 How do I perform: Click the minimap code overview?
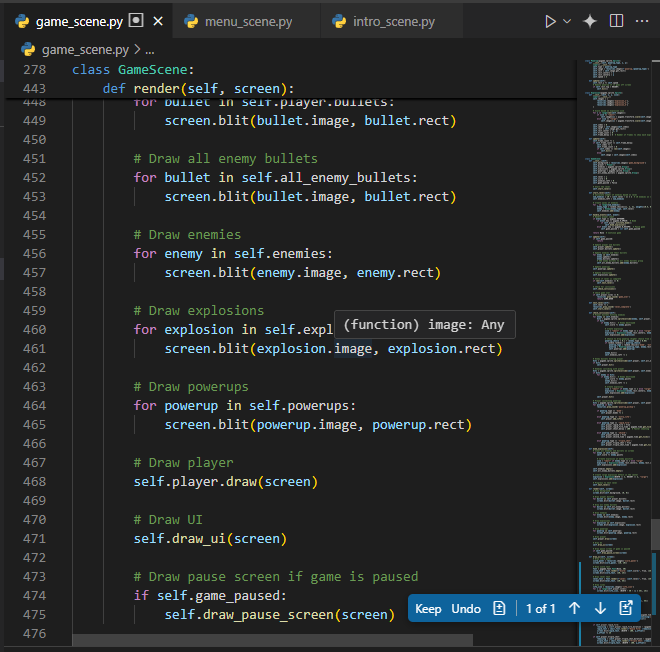tap(615, 300)
